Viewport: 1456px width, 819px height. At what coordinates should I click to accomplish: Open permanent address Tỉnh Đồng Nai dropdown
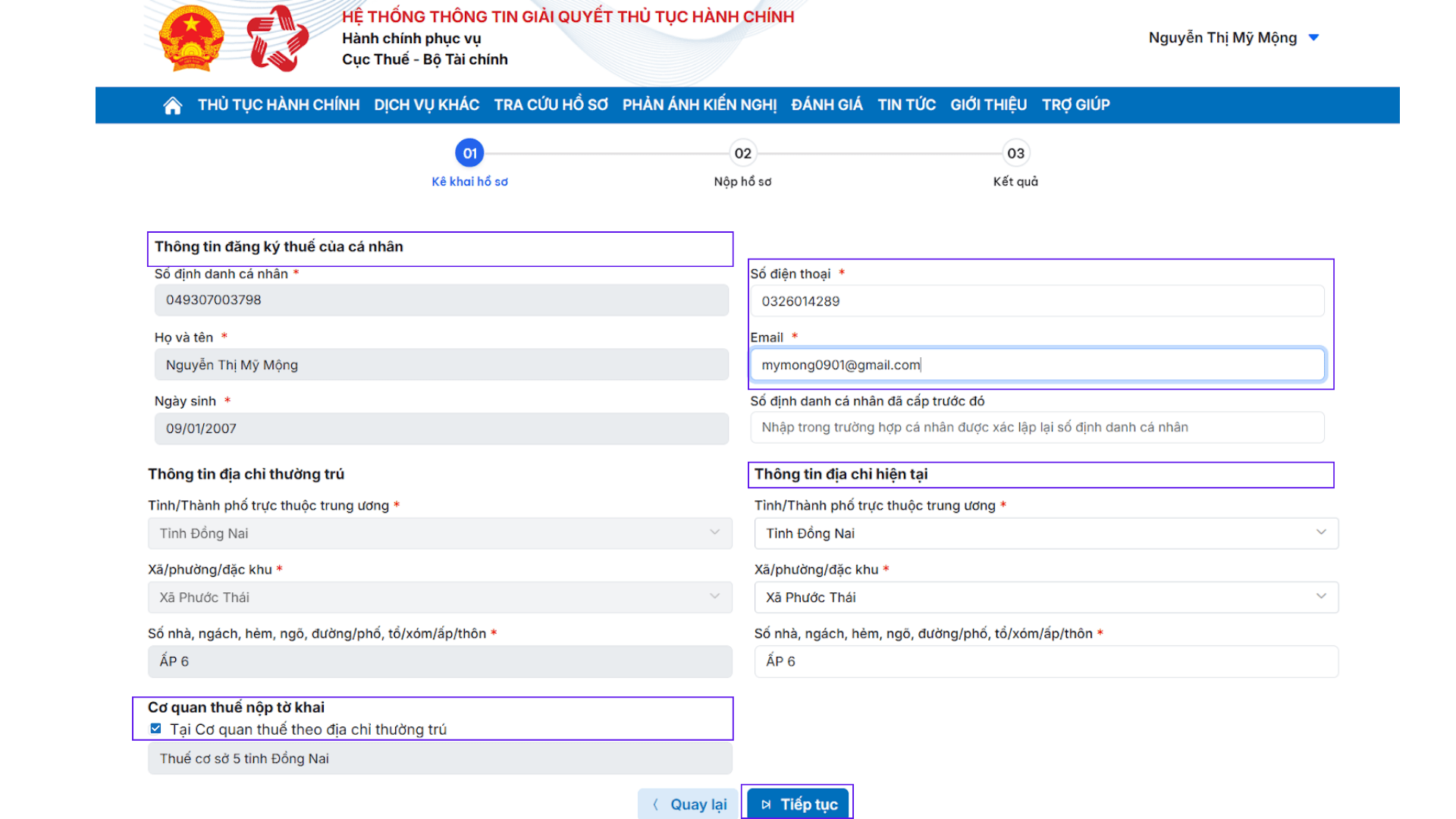[440, 533]
